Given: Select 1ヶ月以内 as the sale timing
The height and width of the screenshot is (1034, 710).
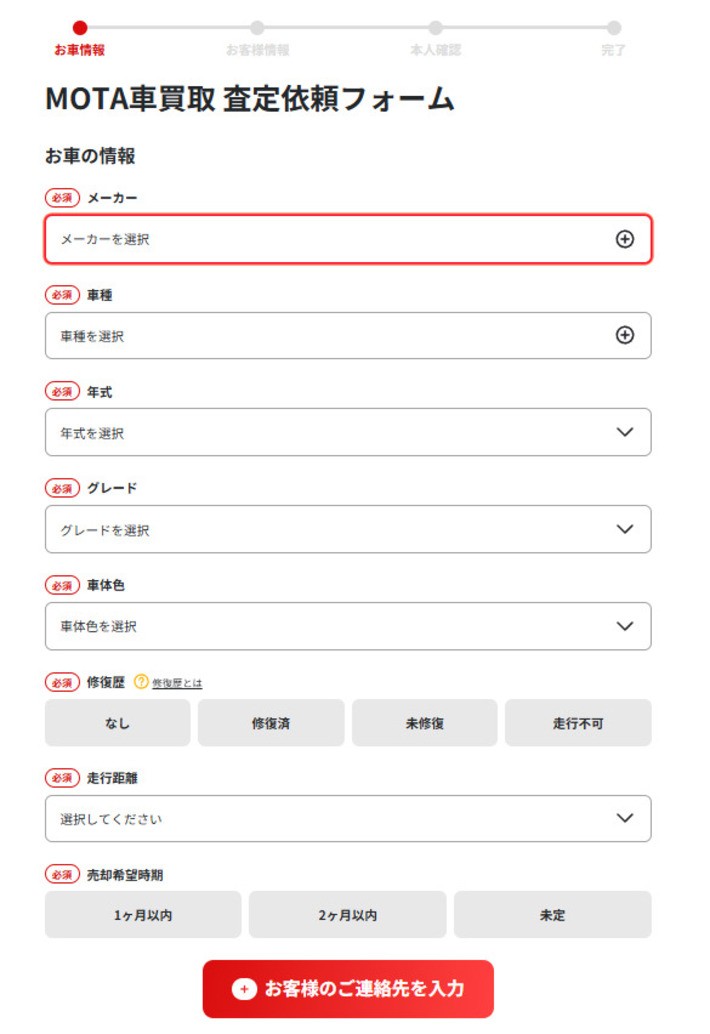Looking at the screenshot, I should click(143, 915).
